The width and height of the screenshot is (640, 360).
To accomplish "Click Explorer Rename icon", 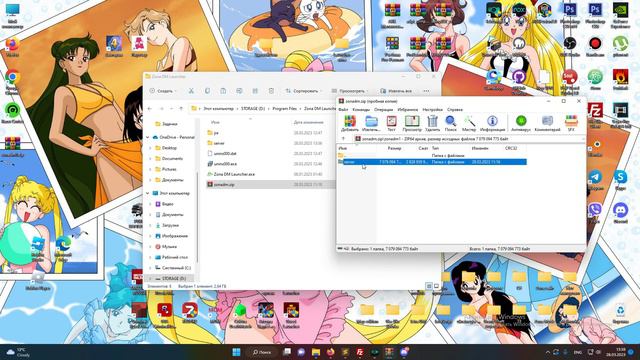I will coord(239,91).
